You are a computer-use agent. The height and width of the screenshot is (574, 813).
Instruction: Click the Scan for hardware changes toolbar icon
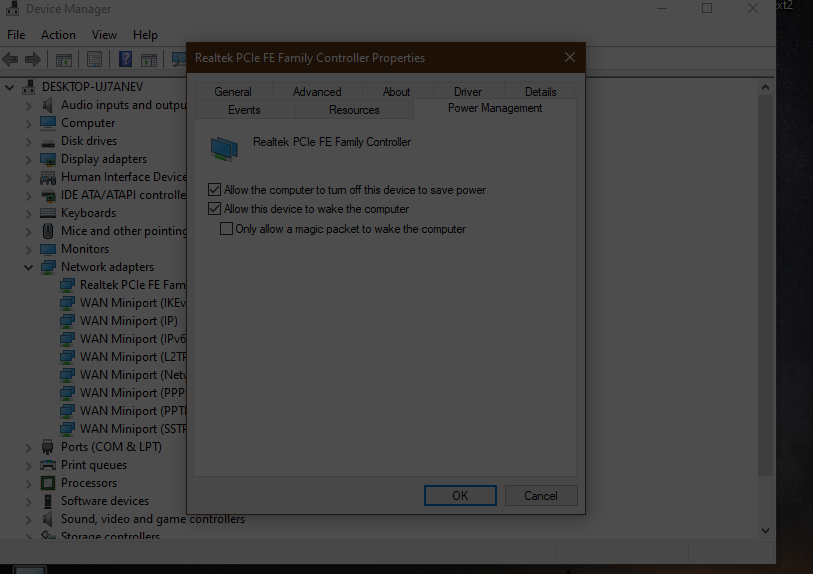point(178,59)
